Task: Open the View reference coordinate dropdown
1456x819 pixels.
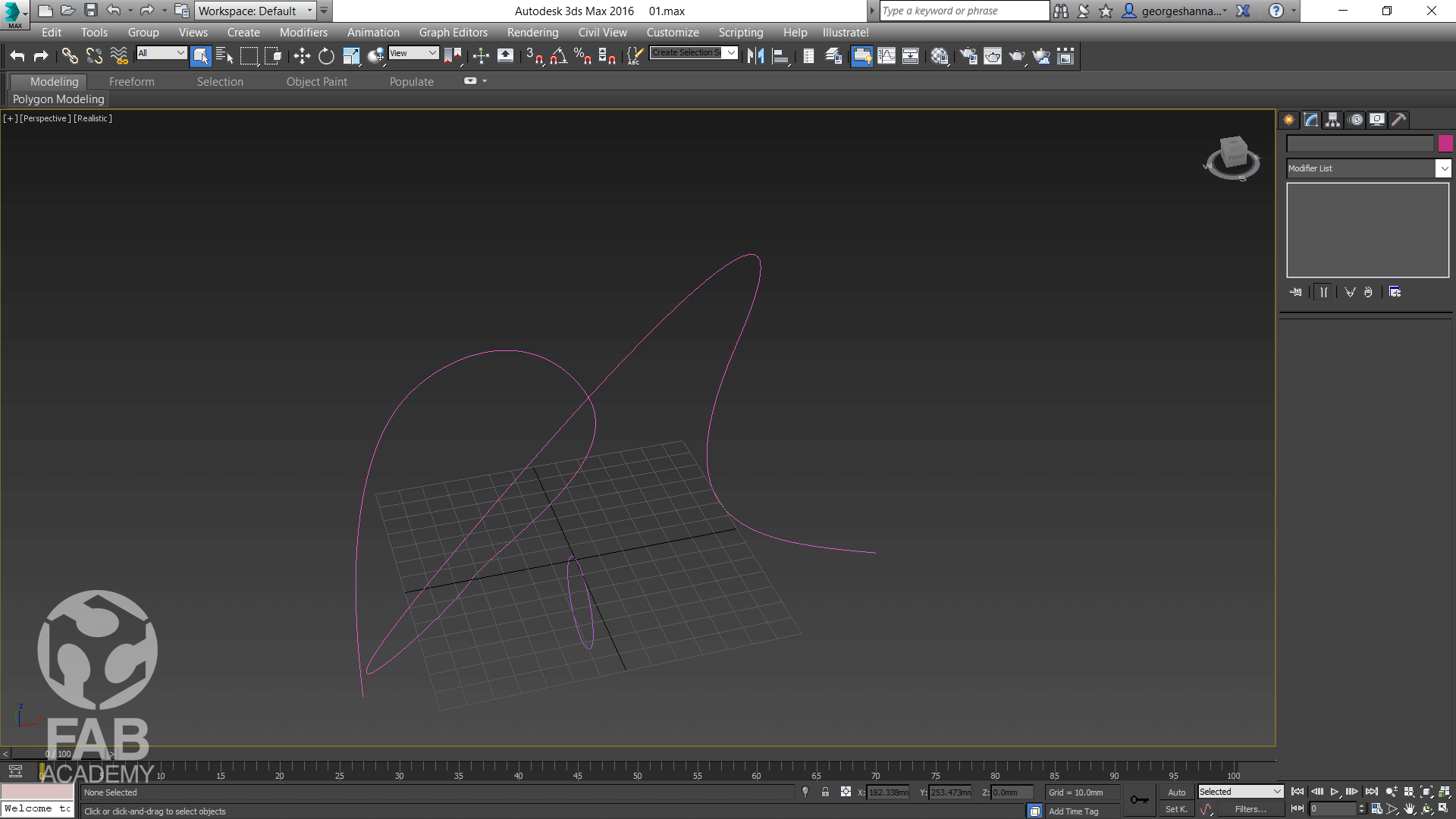Action: (x=413, y=52)
